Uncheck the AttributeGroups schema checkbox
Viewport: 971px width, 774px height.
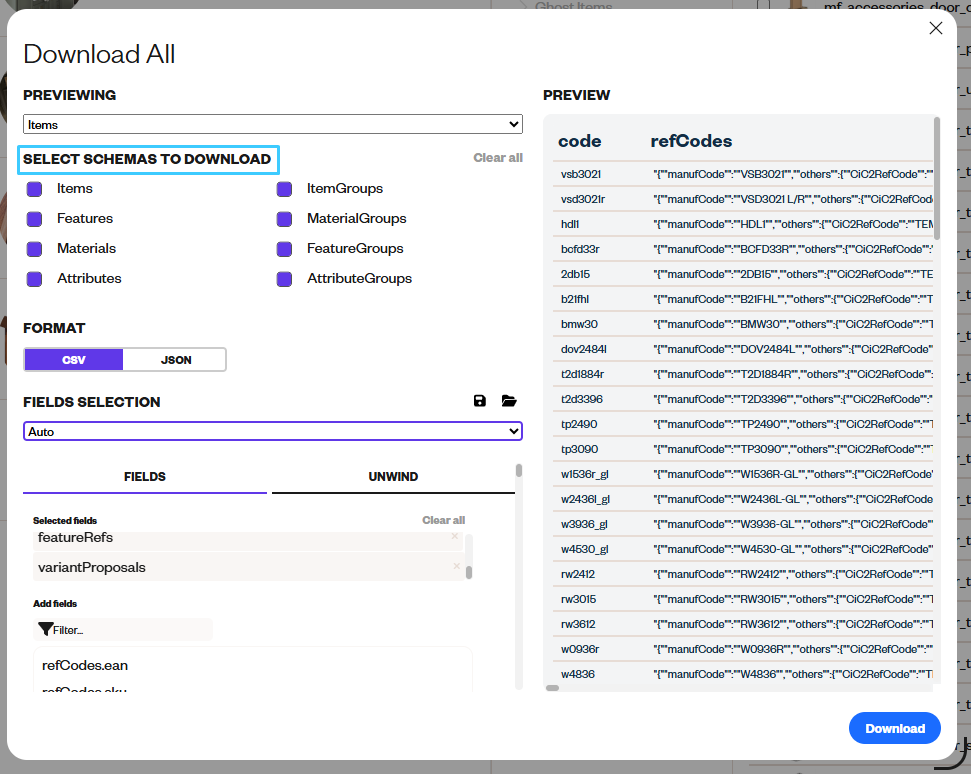(x=284, y=279)
